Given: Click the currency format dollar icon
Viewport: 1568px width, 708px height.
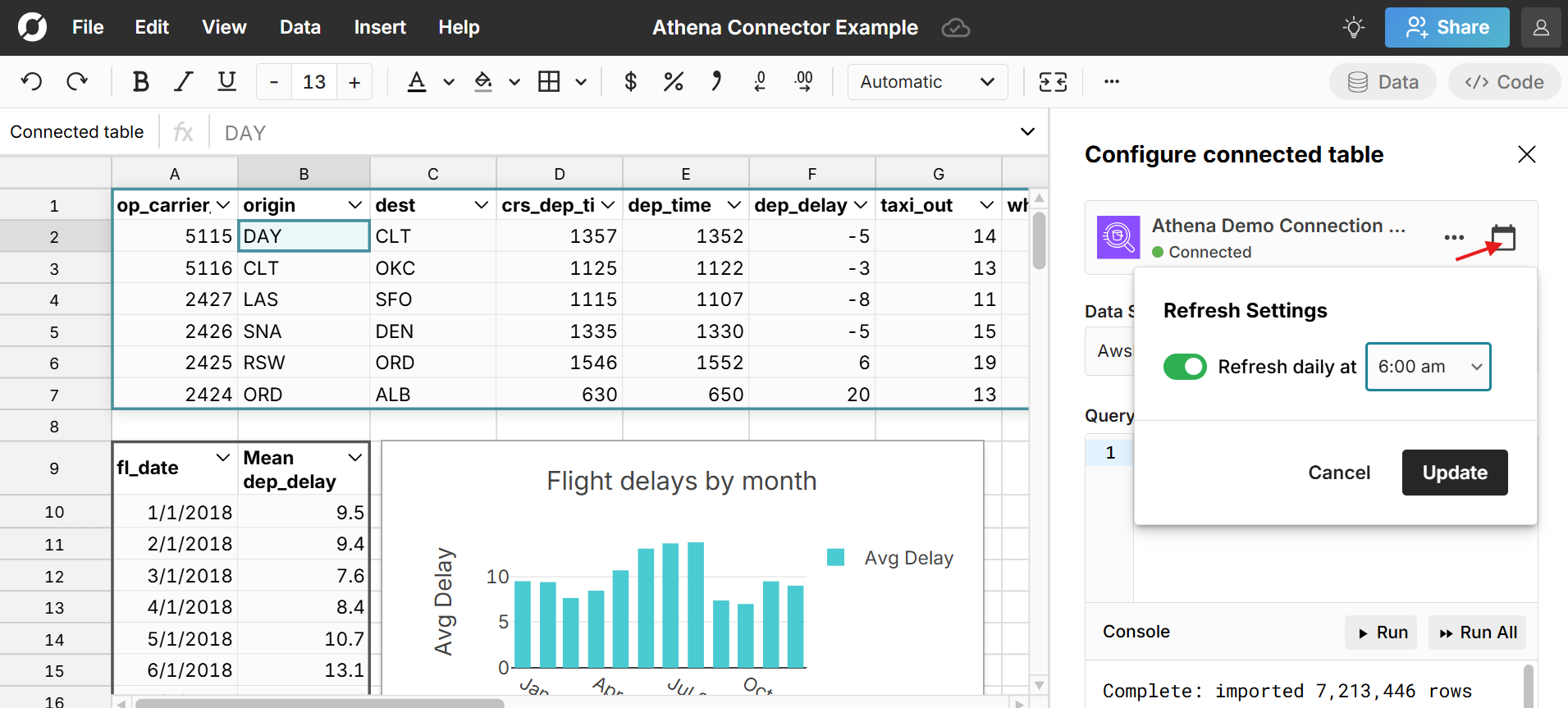Looking at the screenshot, I should pyautogui.click(x=630, y=82).
